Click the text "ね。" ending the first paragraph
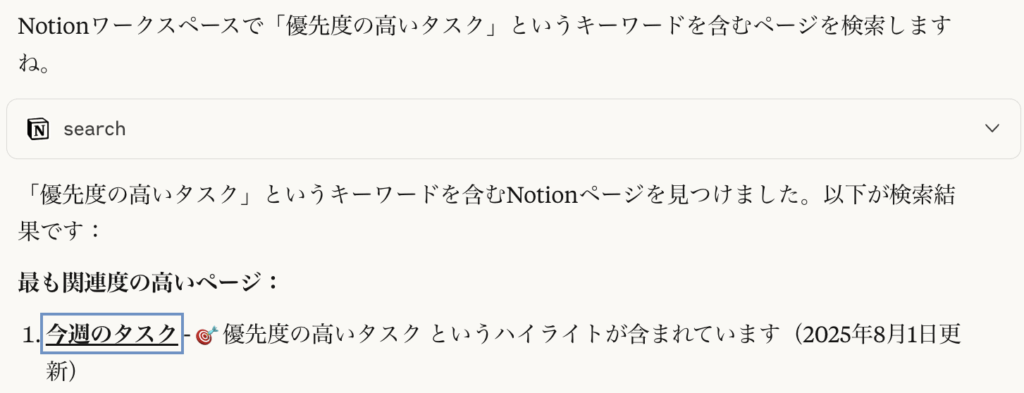The width and height of the screenshot is (1024, 393). [x=35, y=63]
